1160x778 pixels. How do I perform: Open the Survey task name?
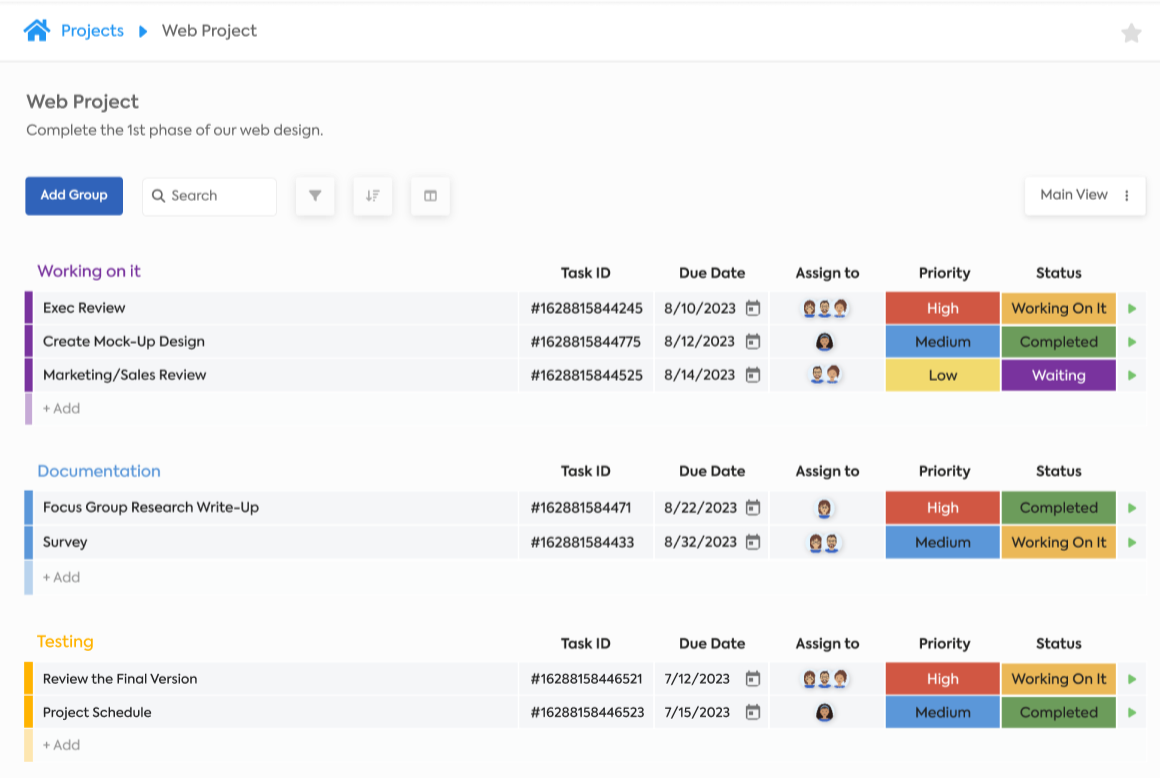click(x=65, y=542)
